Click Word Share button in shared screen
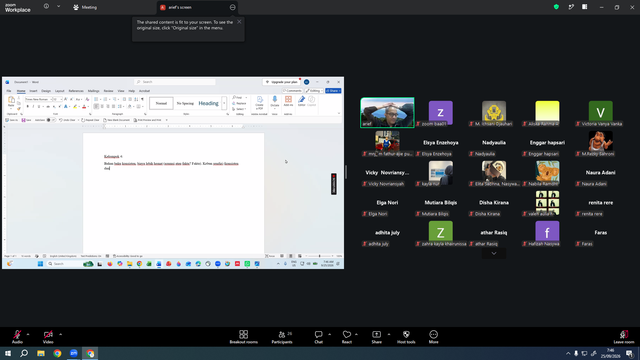 click(333, 91)
